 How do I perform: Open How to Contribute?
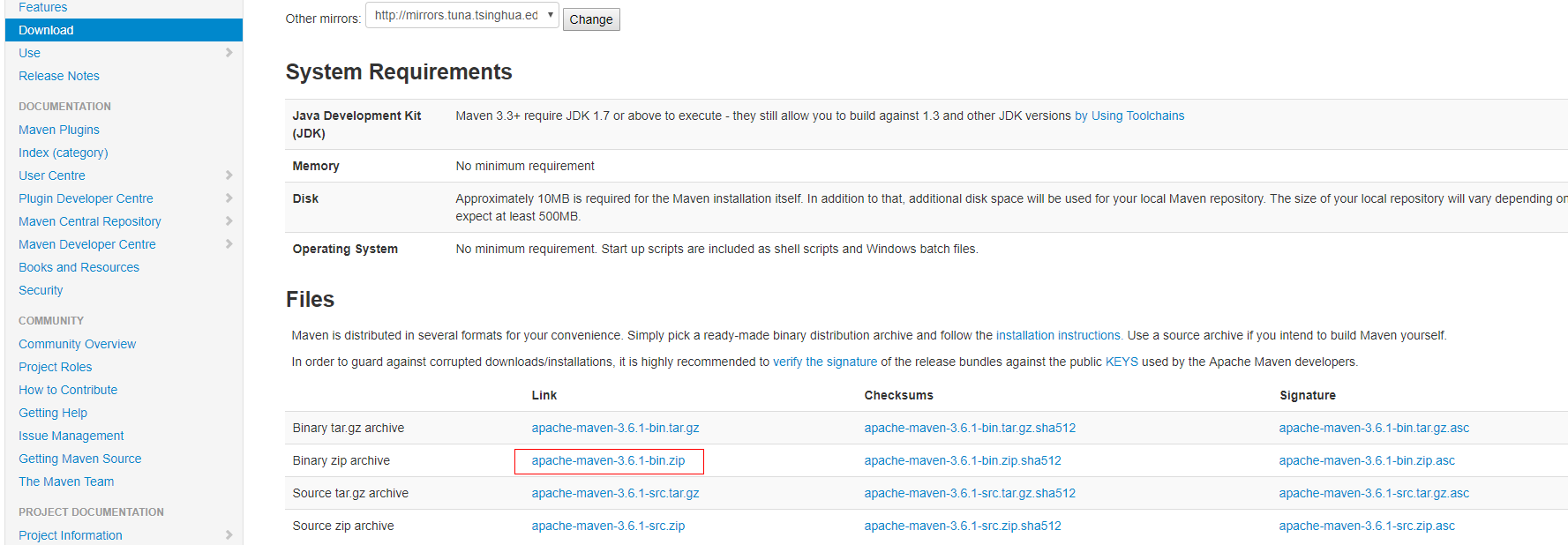click(x=68, y=390)
